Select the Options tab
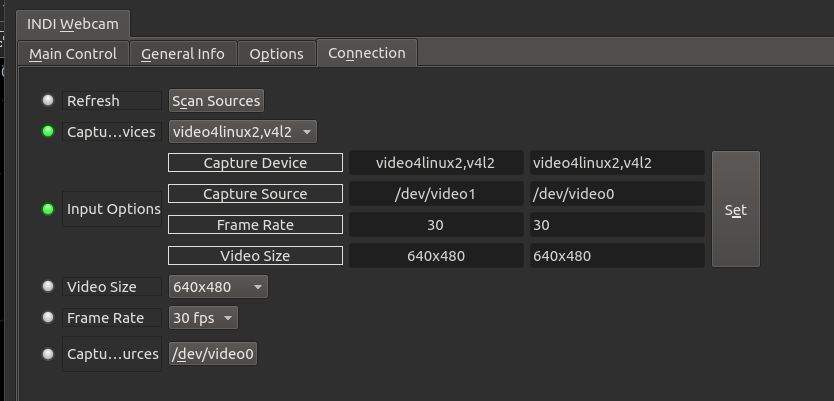This screenshot has width=834, height=401. [276, 54]
